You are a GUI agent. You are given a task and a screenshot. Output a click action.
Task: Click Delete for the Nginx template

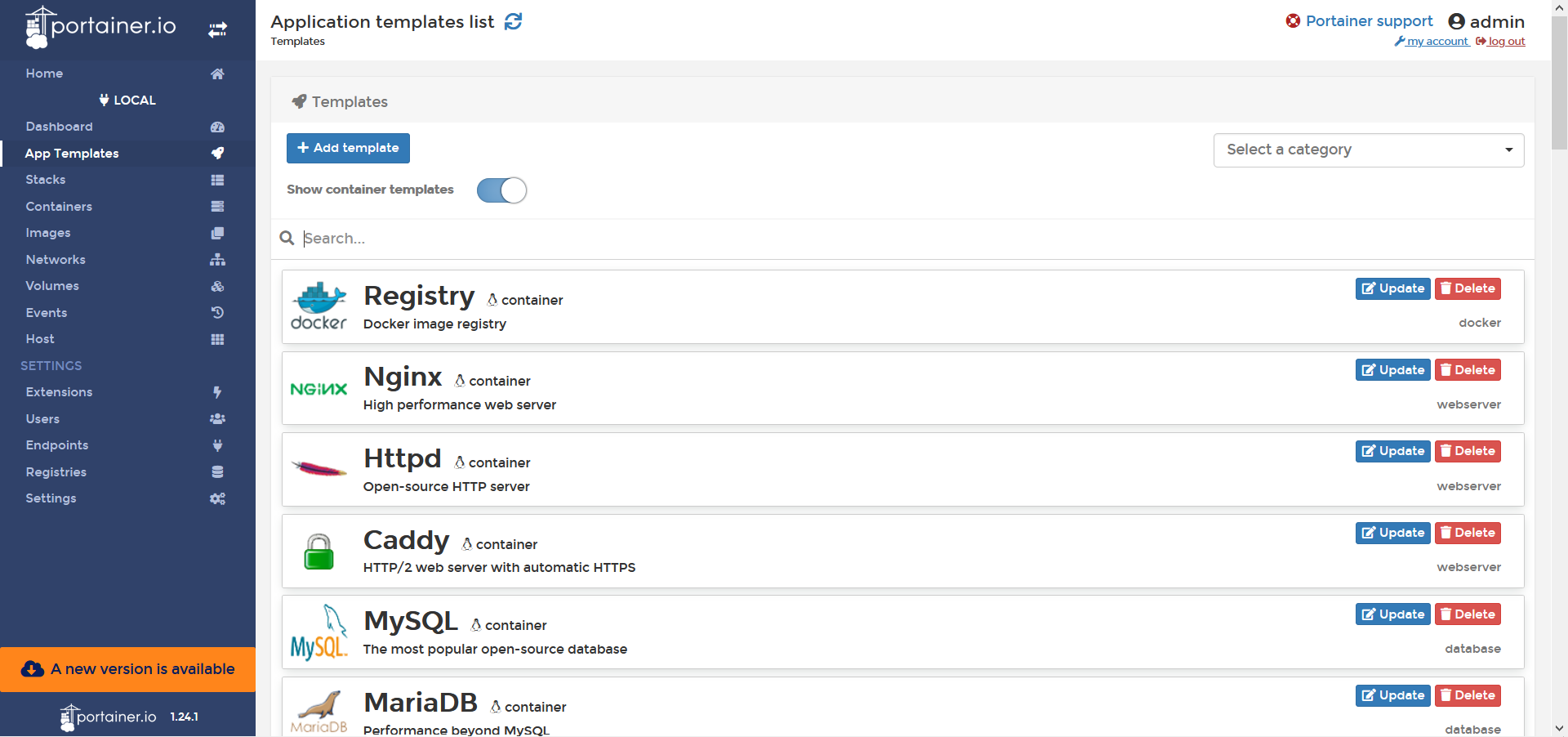click(1468, 370)
